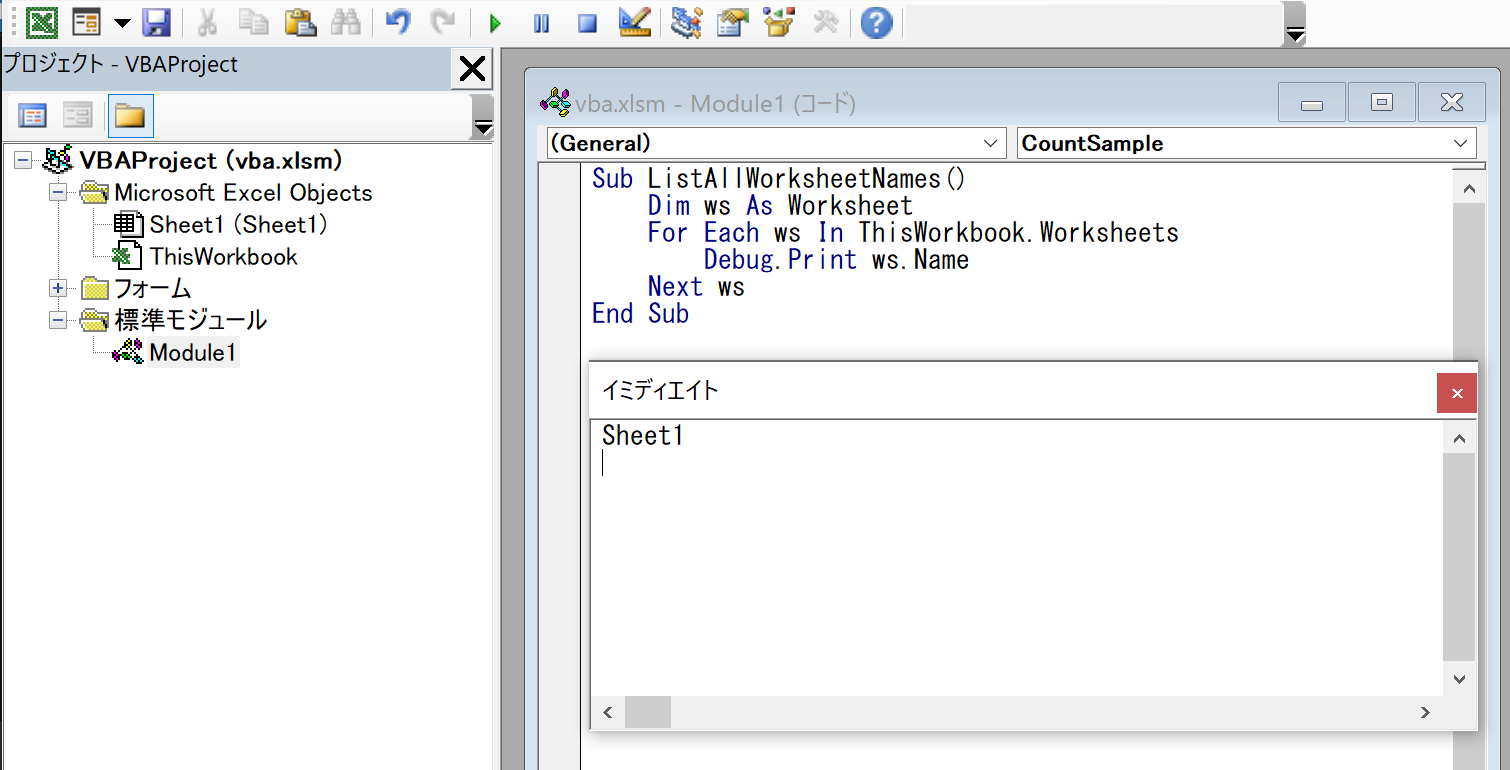Click the Break (pause) button
The image size is (1510, 770).
click(541, 23)
